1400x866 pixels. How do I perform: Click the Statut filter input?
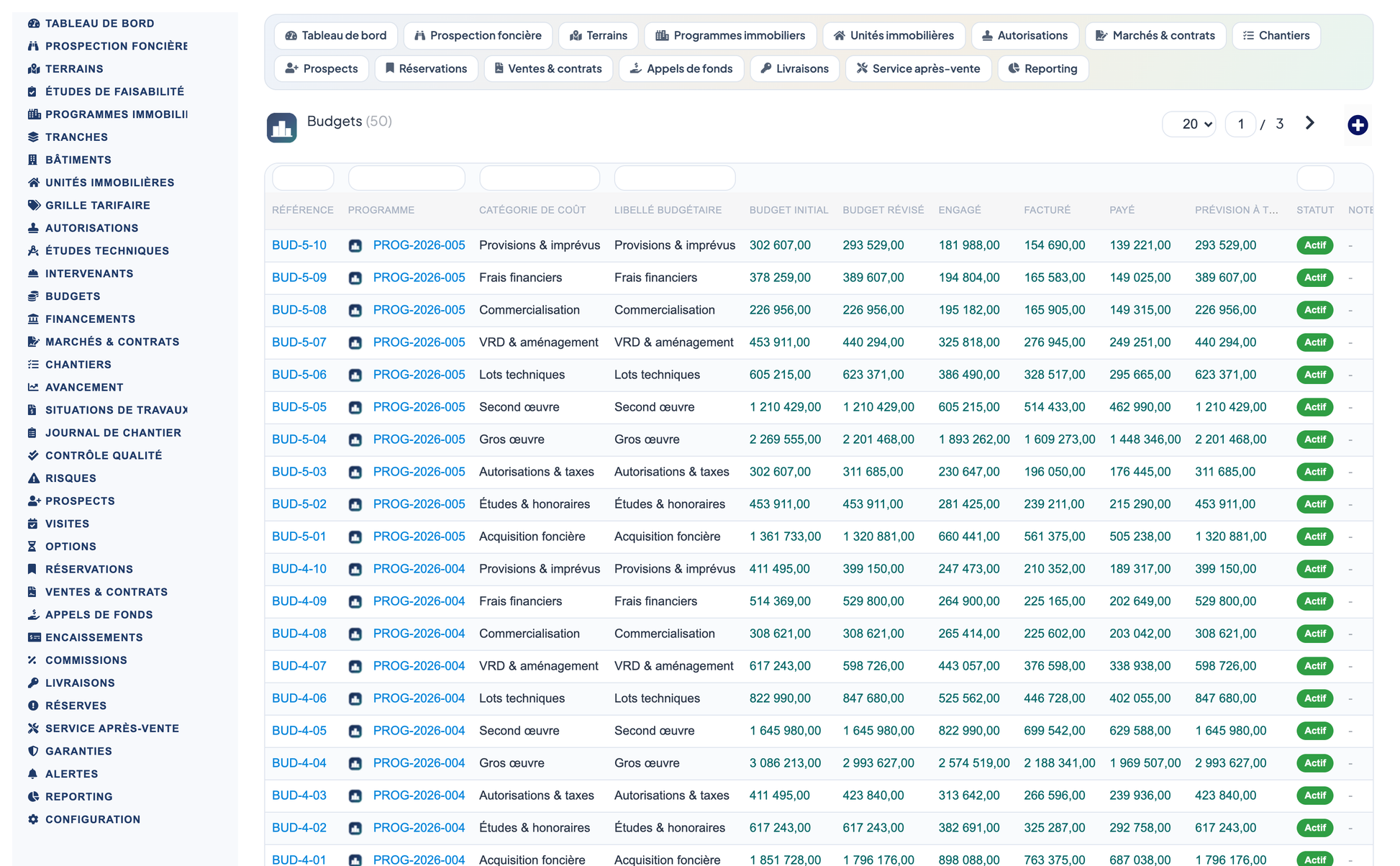[1315, 178]
